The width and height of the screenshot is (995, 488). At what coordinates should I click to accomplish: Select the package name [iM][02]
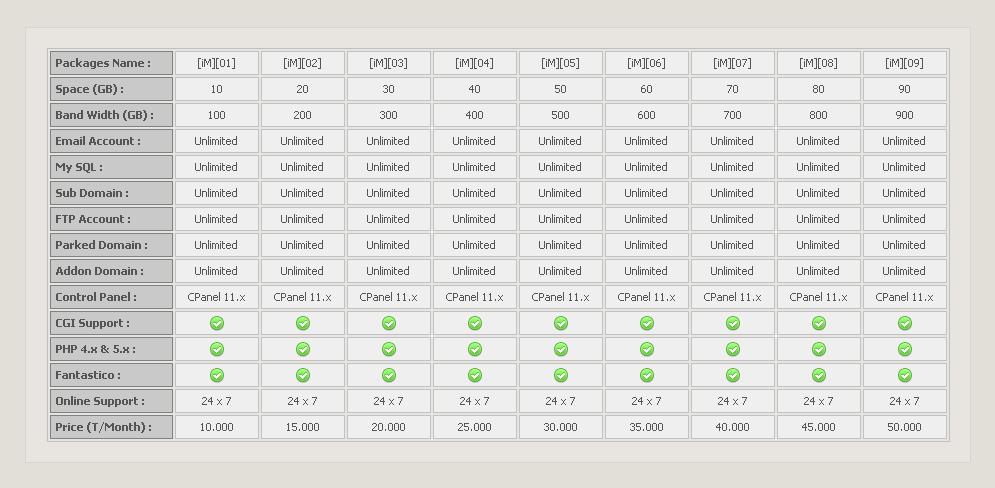pyautogui.click(x=303, y=63)
